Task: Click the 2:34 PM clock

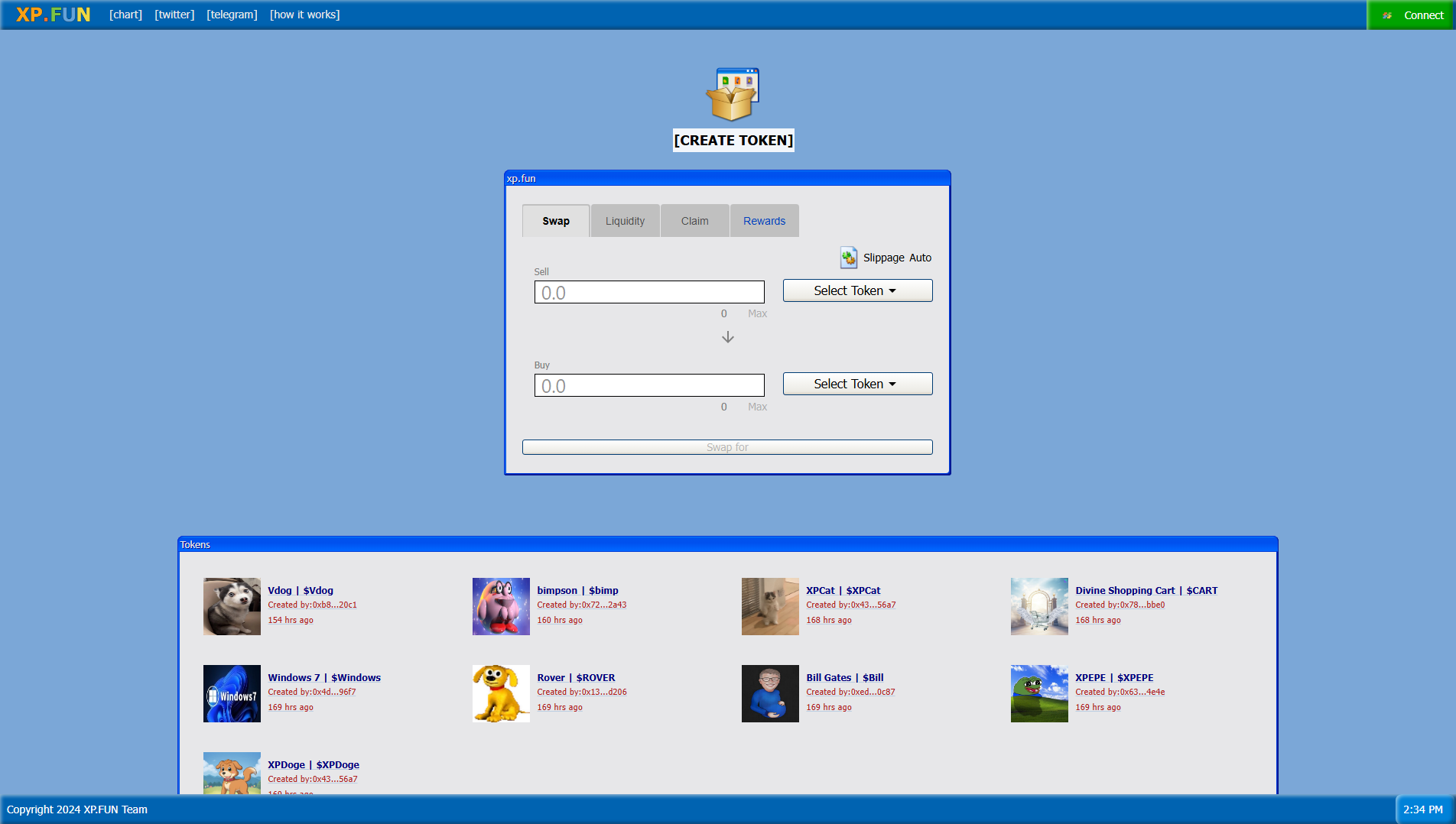Action: 1423,809
